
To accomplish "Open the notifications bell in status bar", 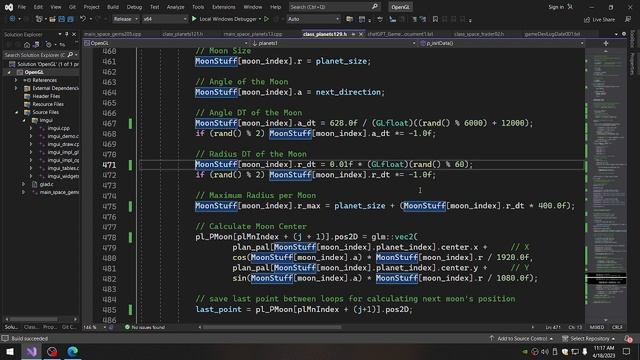I will coord(628,339).
